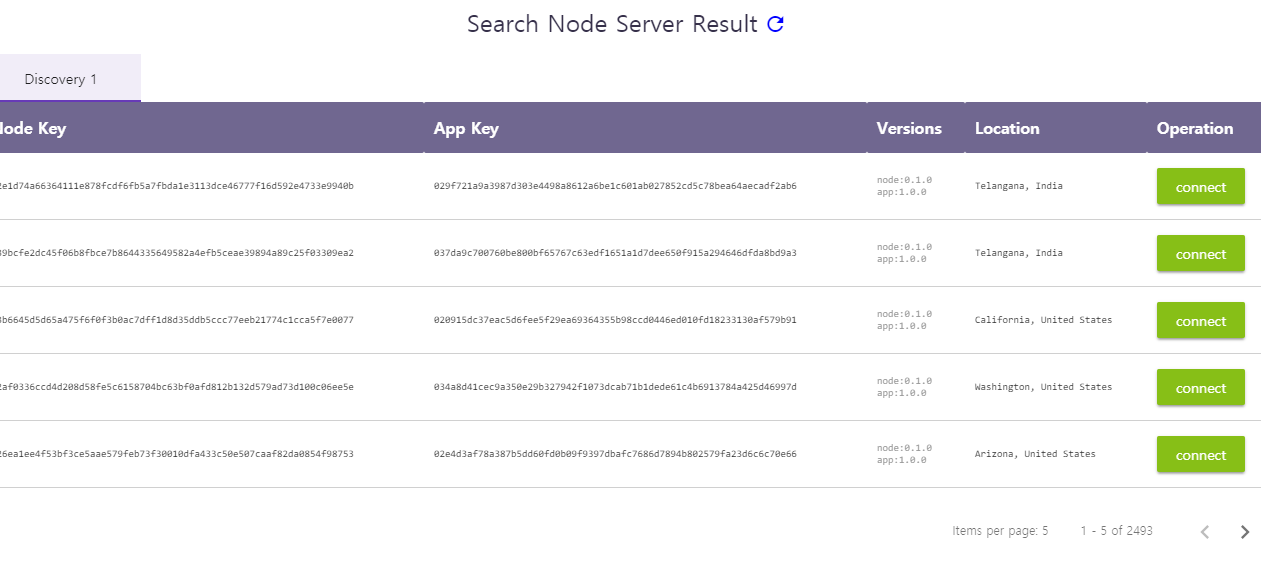Go to the previous page of results
The width and height of the screenshot is (1261, 561).
(1205, 532)
